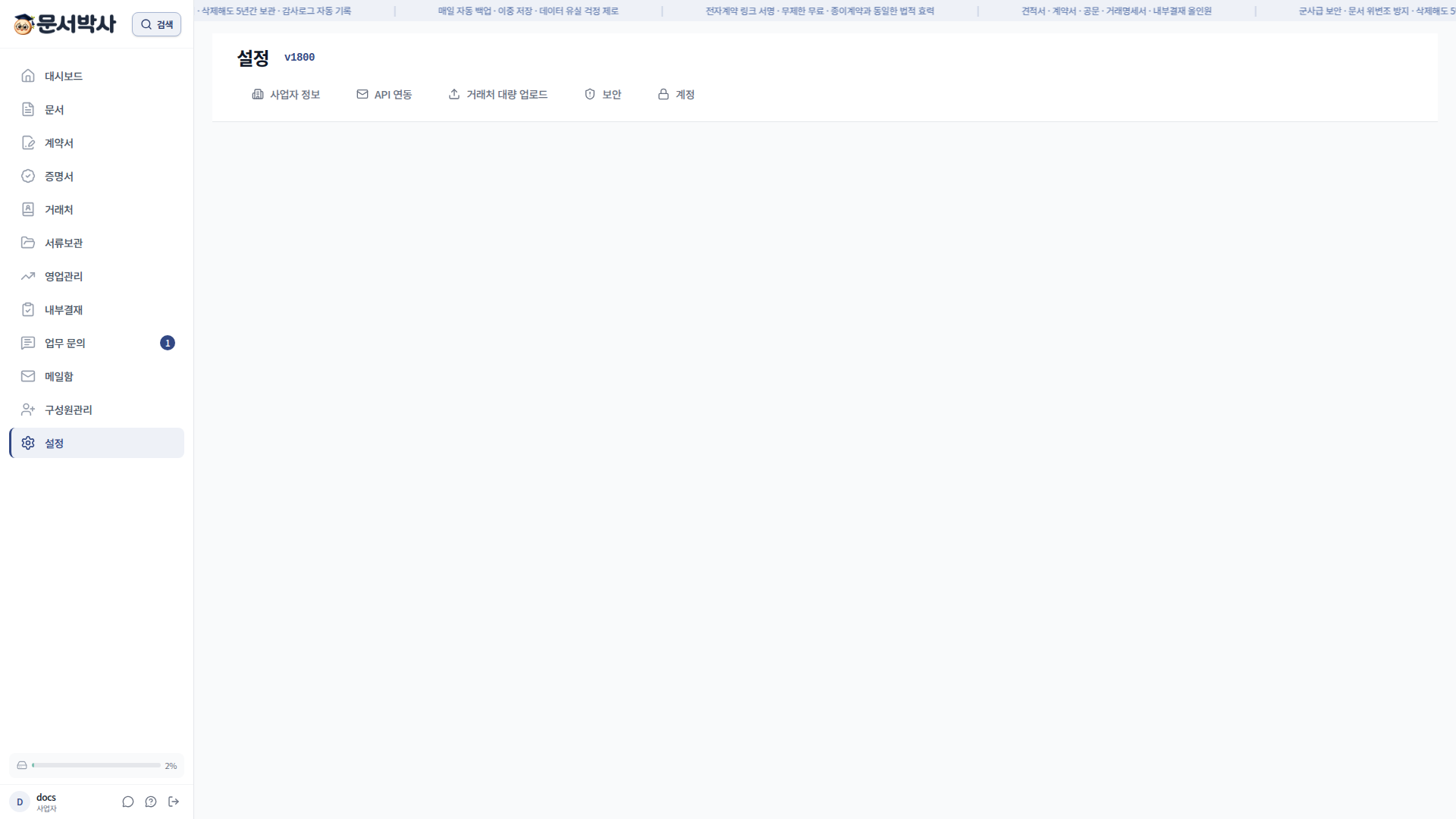Click the storage usage progress bar

click(96, 765)
